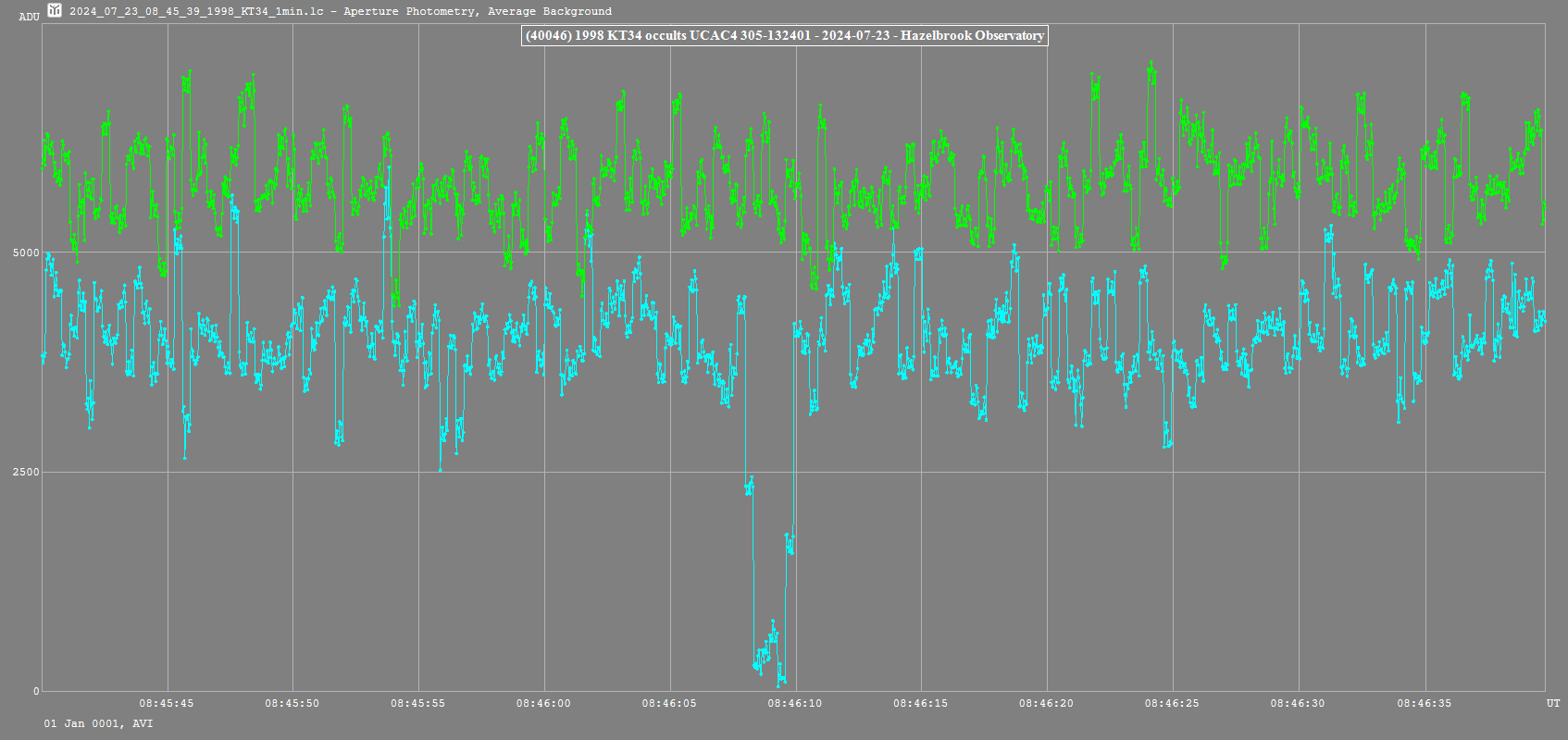Click the 08:45:55 time label

point(418,703)
